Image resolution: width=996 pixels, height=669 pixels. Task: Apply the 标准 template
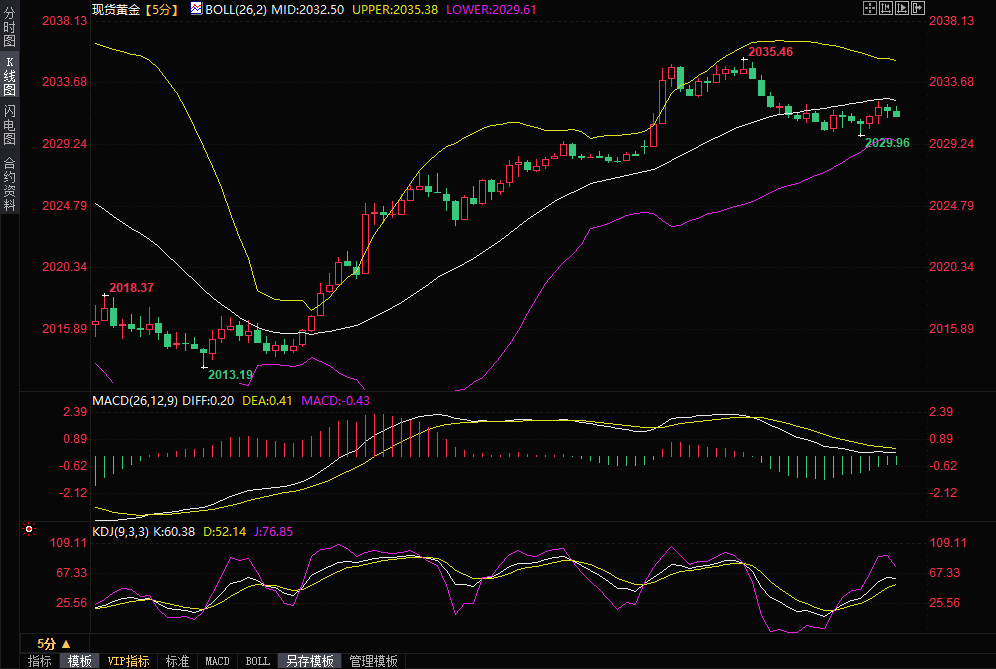[177, 661]
